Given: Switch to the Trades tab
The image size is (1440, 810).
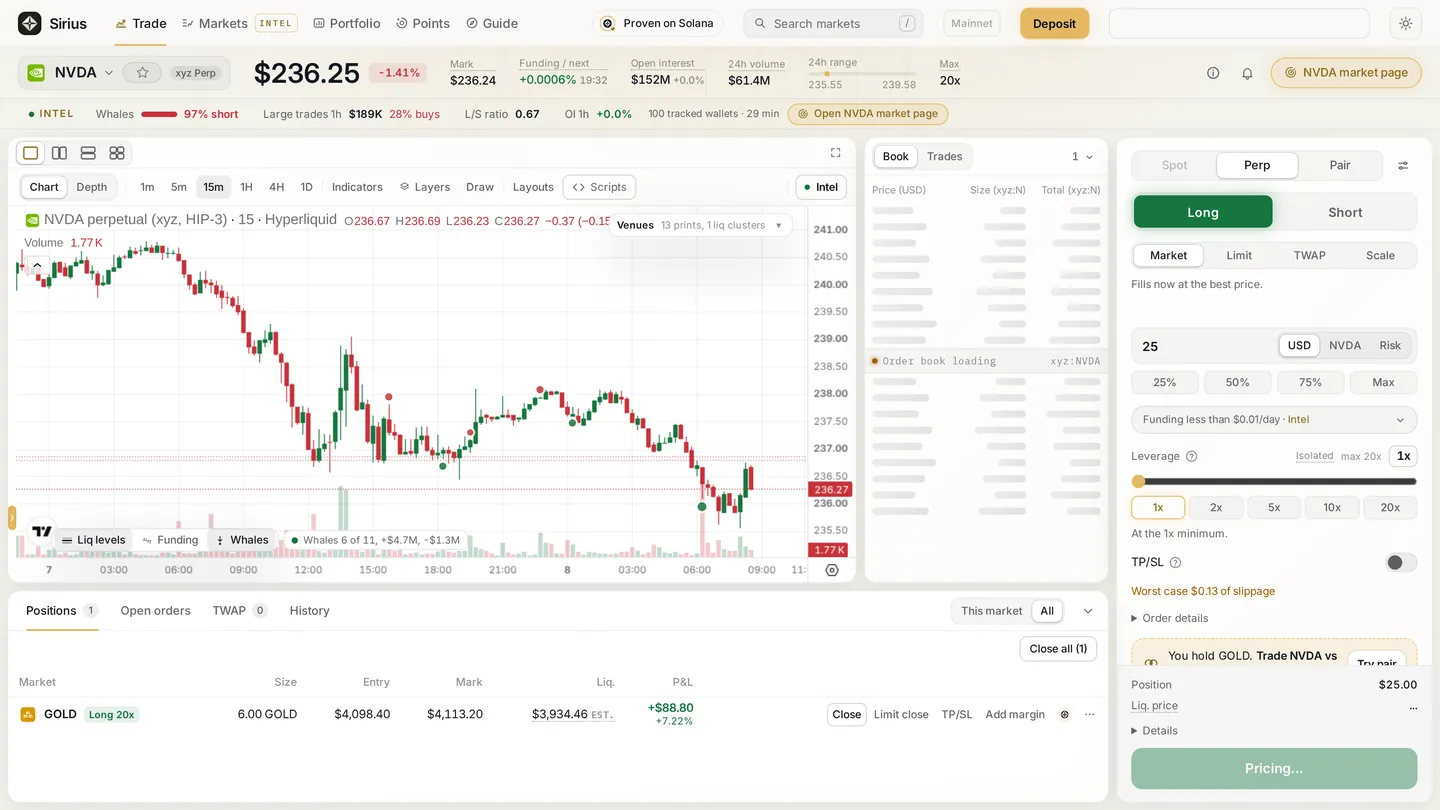Looking at the screenshot, I should [944, 157].
